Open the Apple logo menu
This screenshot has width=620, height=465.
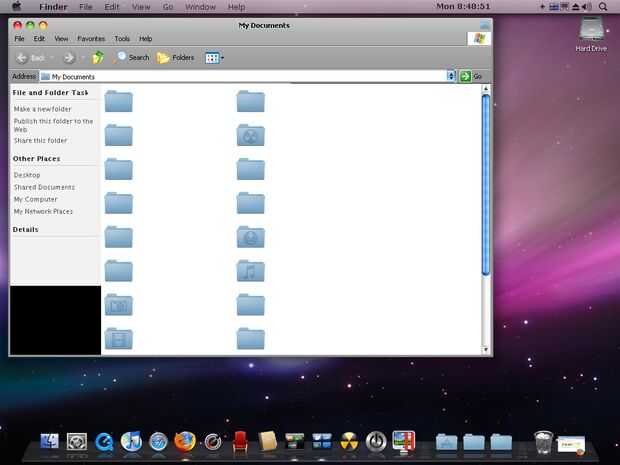17,6
